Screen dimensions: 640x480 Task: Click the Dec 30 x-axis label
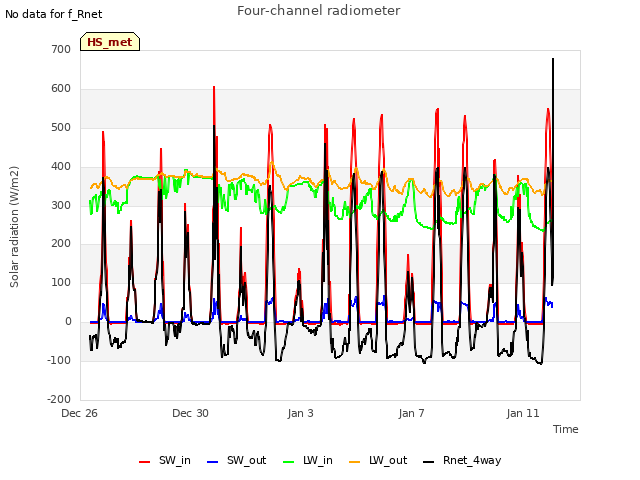tap(190, 413)
